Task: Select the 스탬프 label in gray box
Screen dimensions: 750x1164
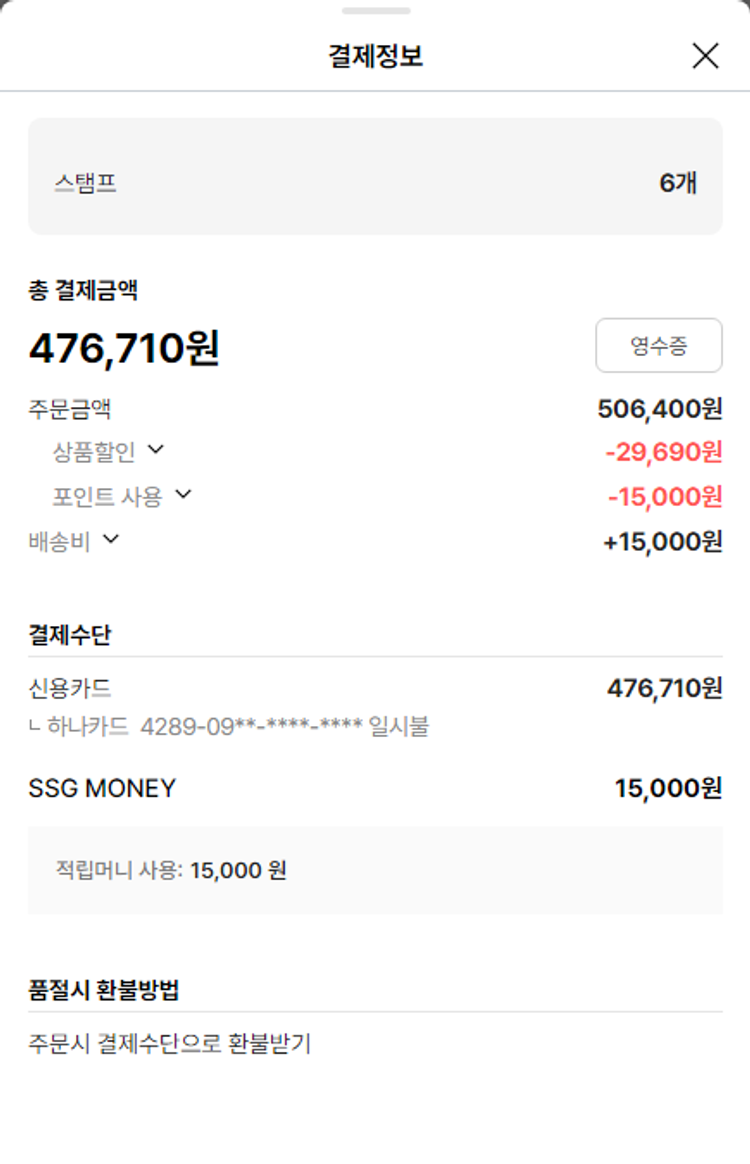Action: click(86, 183)
